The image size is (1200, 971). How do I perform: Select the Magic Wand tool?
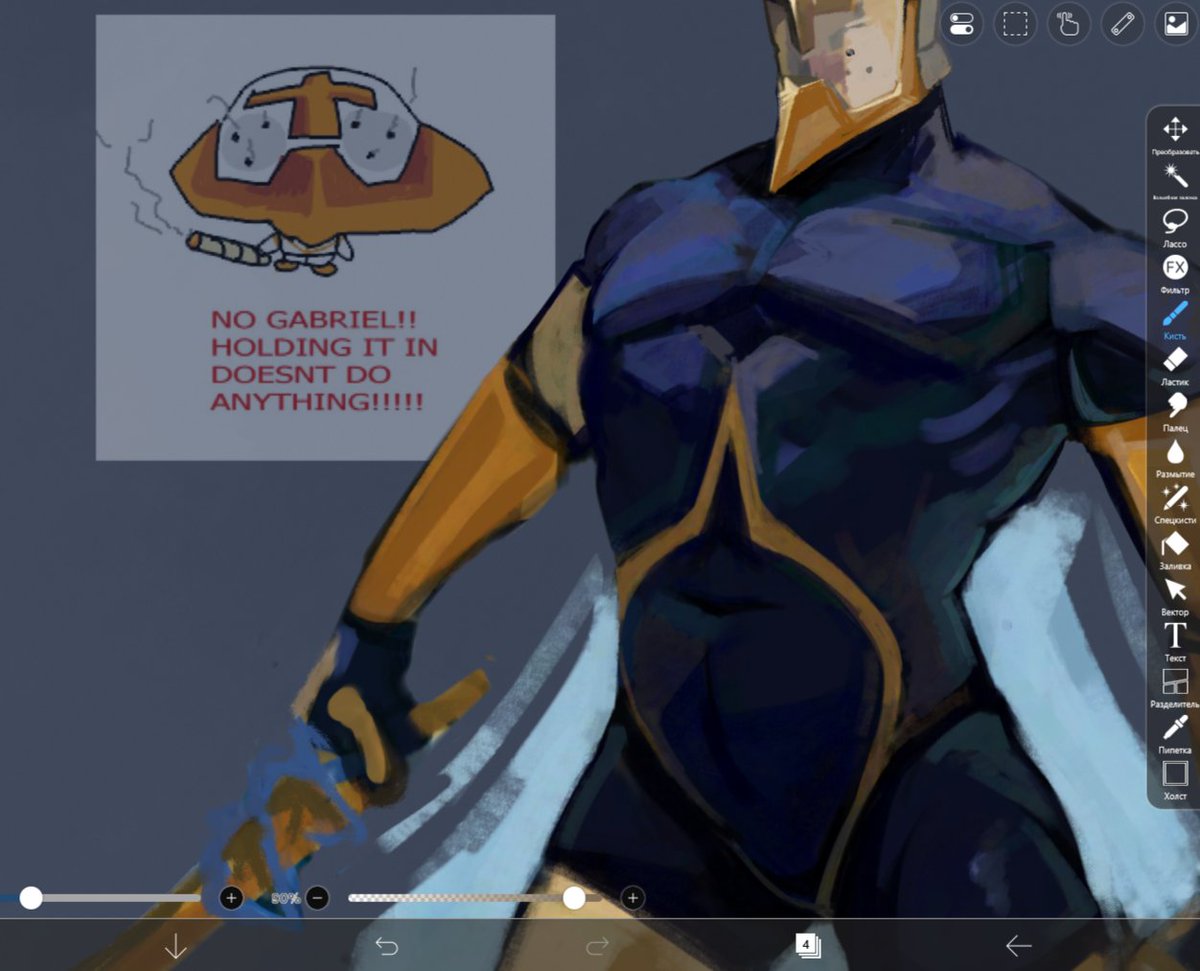click(1175, 183)
